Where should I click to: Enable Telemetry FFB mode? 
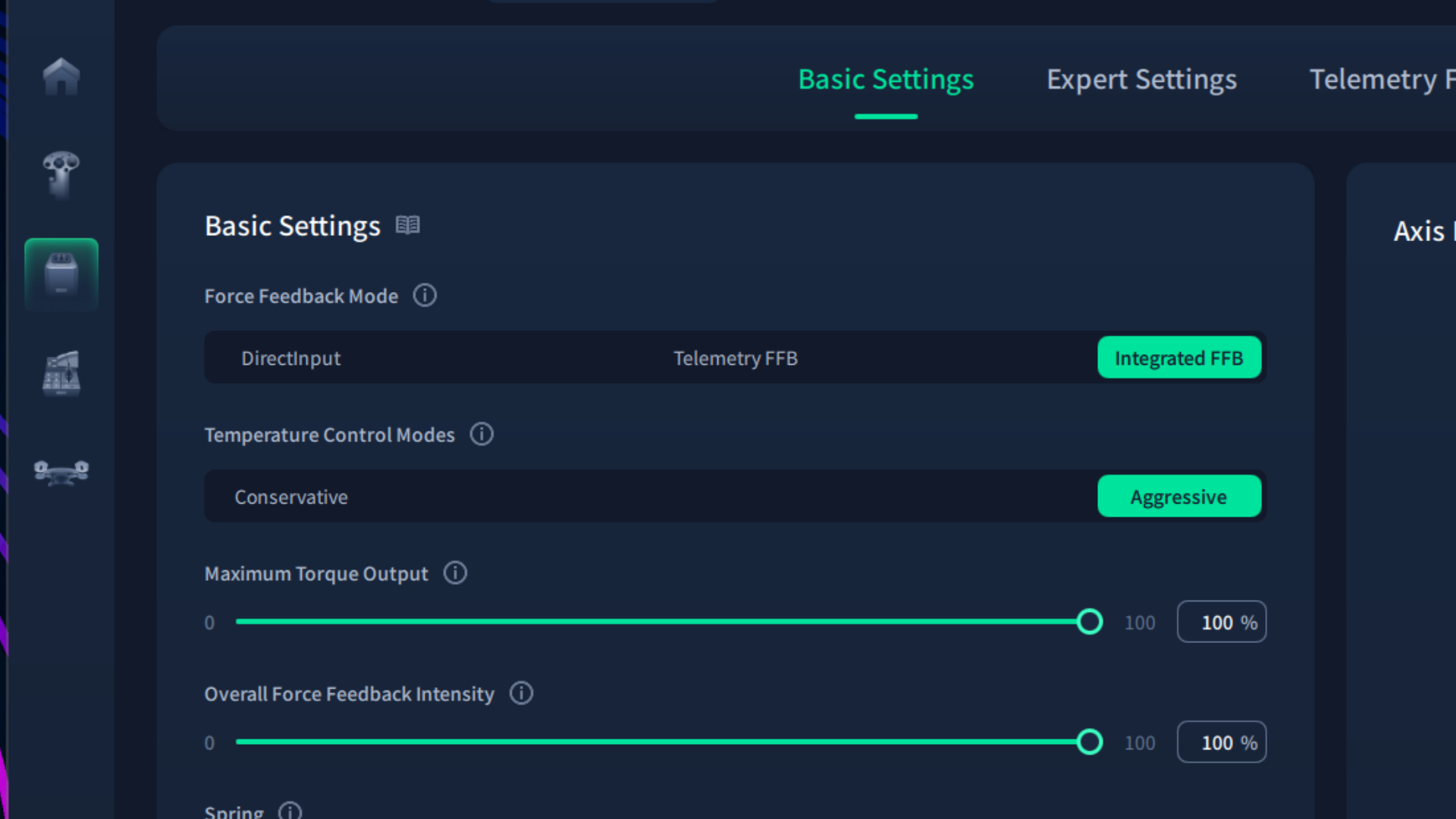pyautogui.click(x=735, y=357)
